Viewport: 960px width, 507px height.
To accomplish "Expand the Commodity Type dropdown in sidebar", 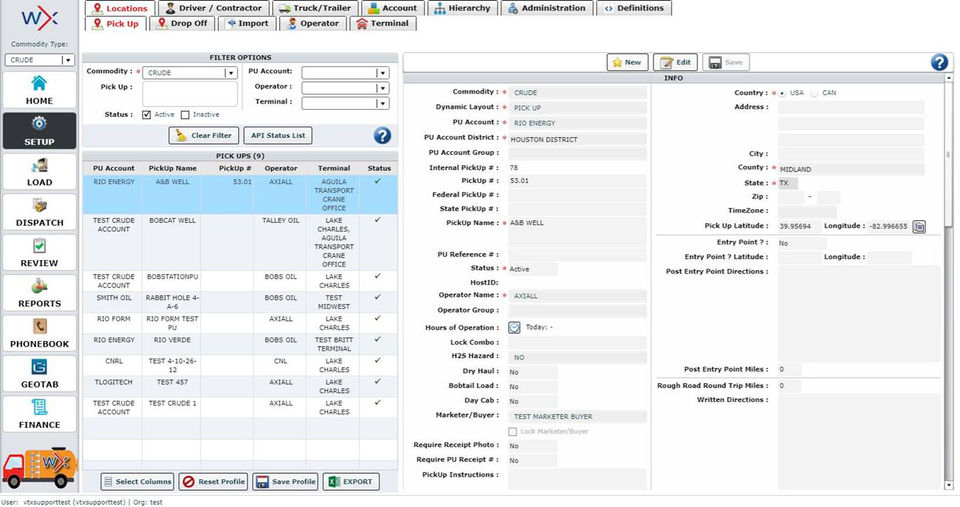I will point(68,60).
